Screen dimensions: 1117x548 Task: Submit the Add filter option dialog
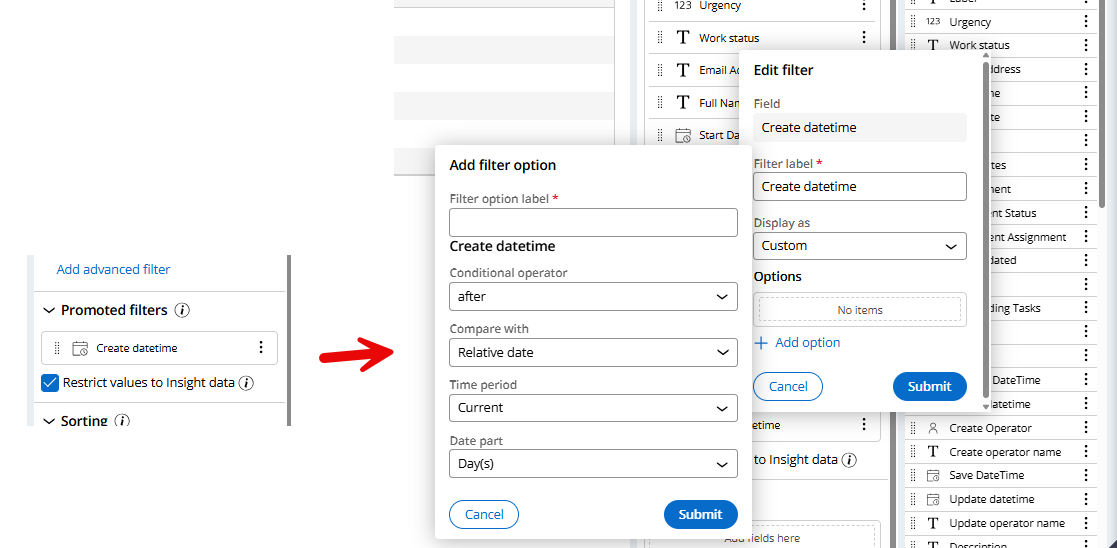[700, 514]
